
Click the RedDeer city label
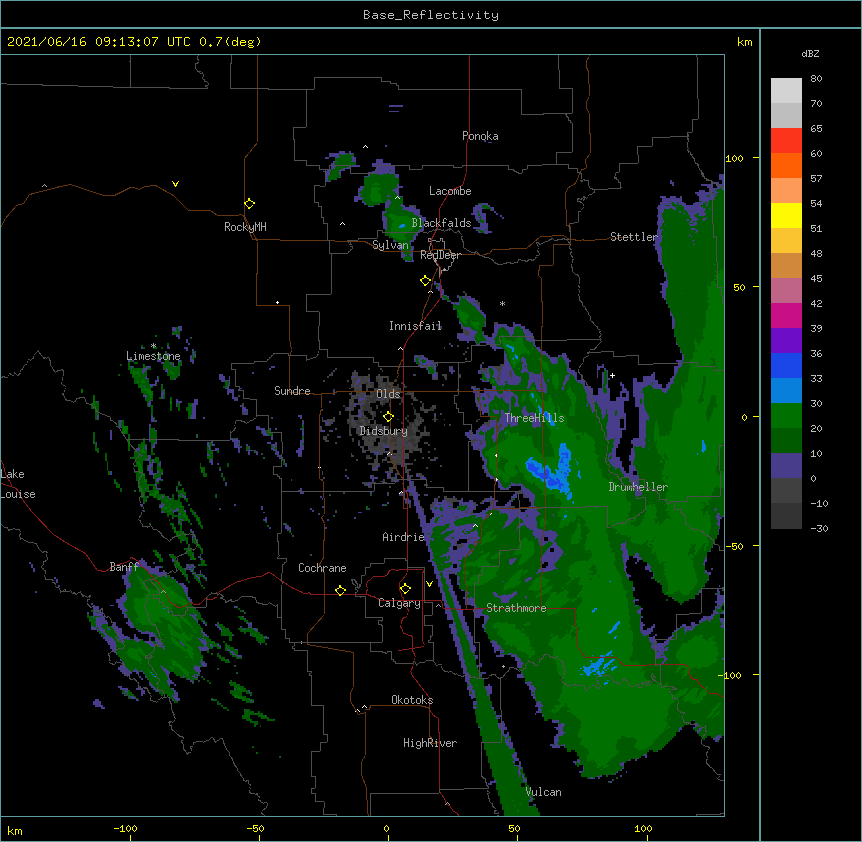(x=440, y=255)
